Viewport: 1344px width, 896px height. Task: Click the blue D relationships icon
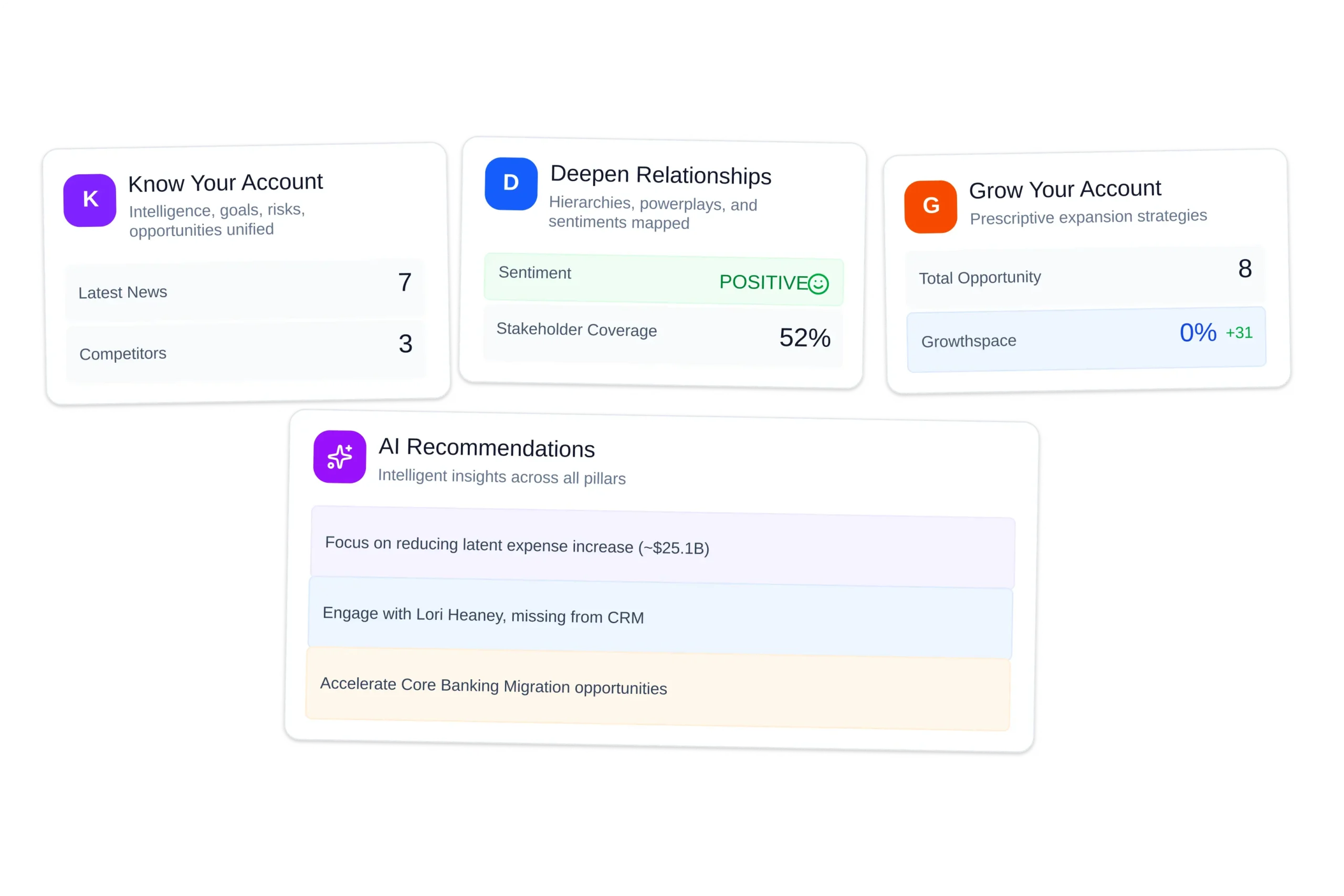point(511,183)
